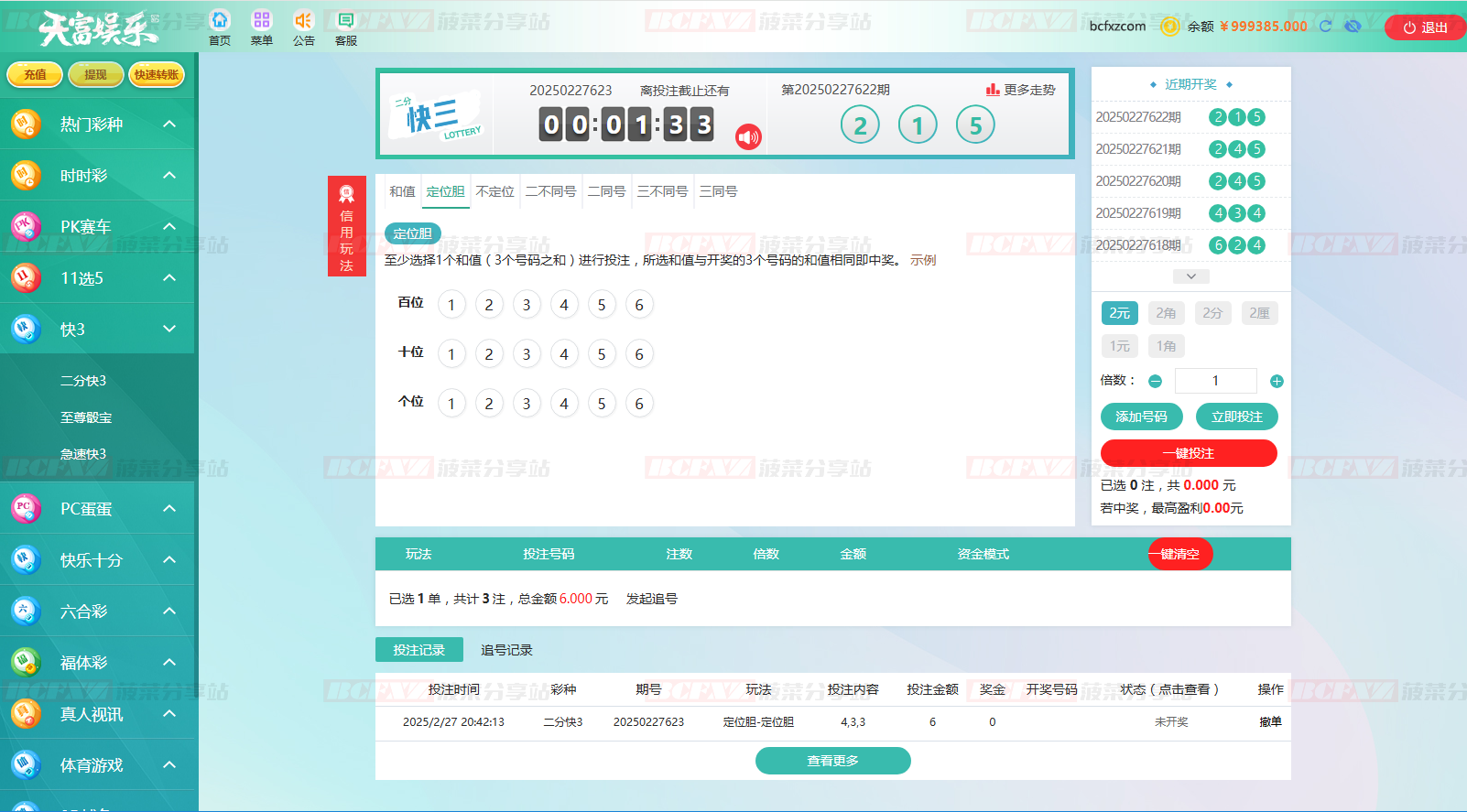Increase the multiplier with plus button

click(x=1277, y=381)
